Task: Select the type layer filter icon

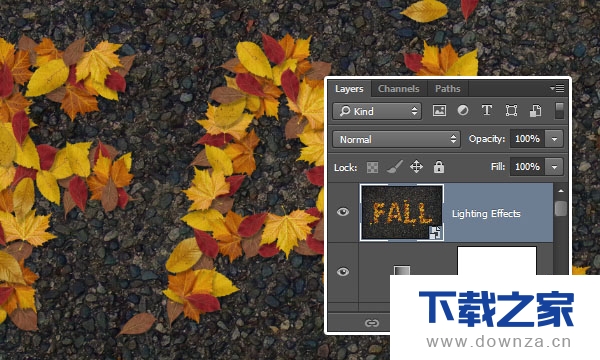Action: (487, 111)
